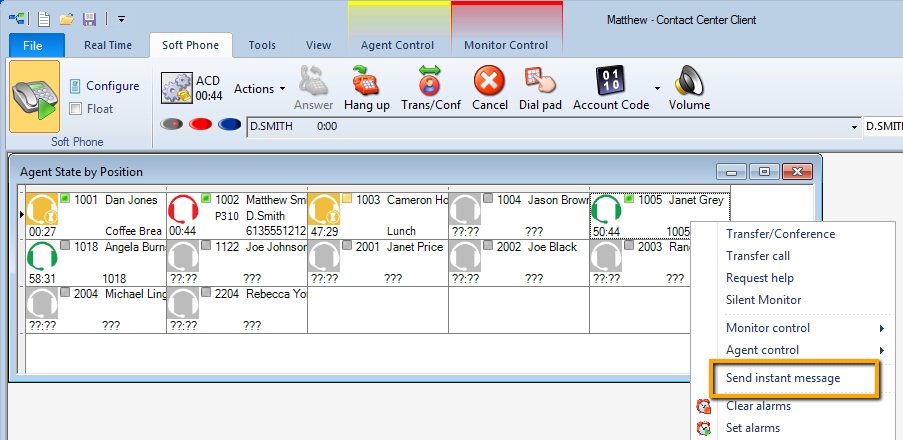The width and height of the screenshot is (903, 440).
Task: Click the Trans/Conf icon
Action: (428, 81)
